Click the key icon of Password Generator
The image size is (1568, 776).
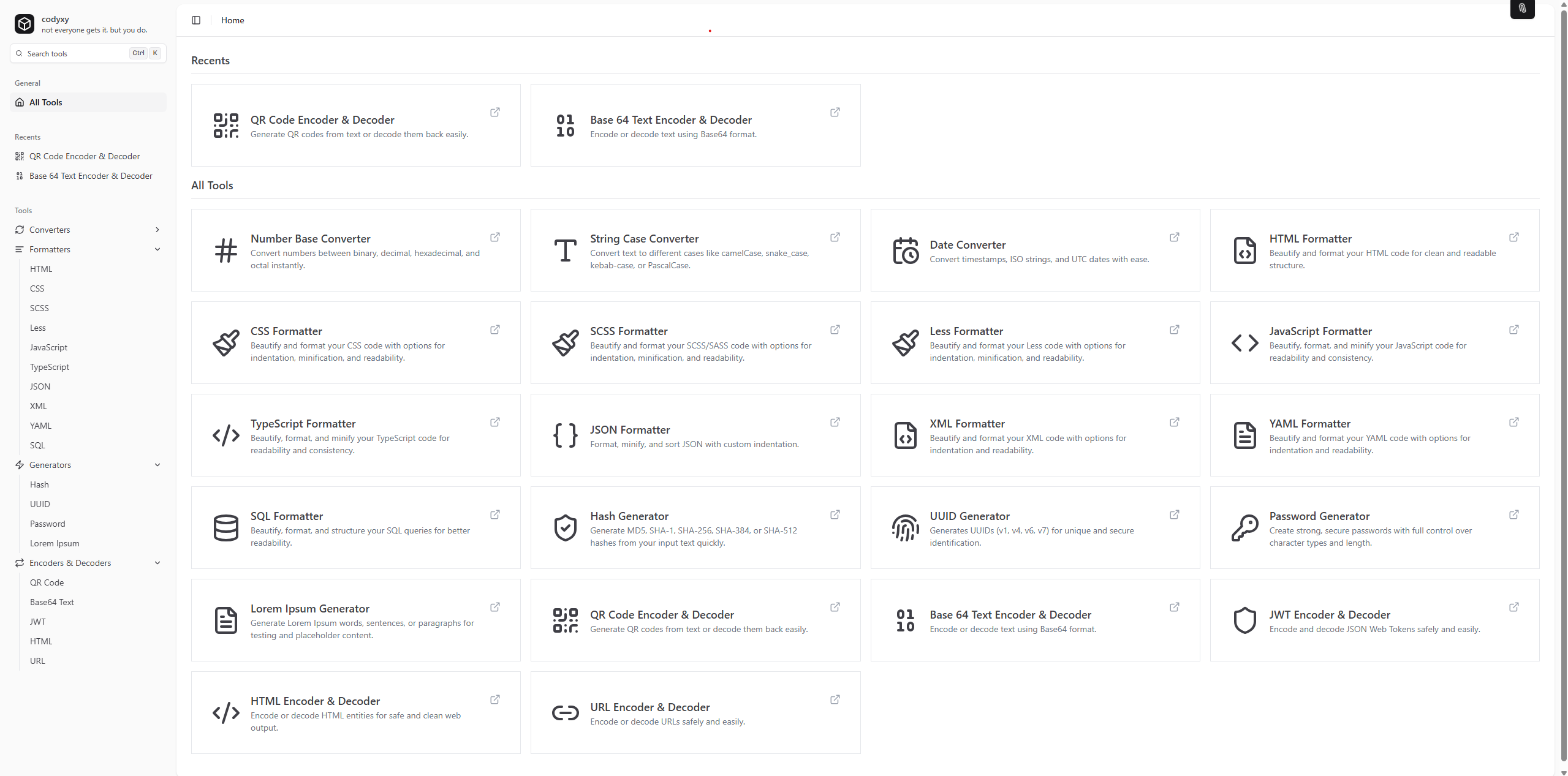point(1244,528)
